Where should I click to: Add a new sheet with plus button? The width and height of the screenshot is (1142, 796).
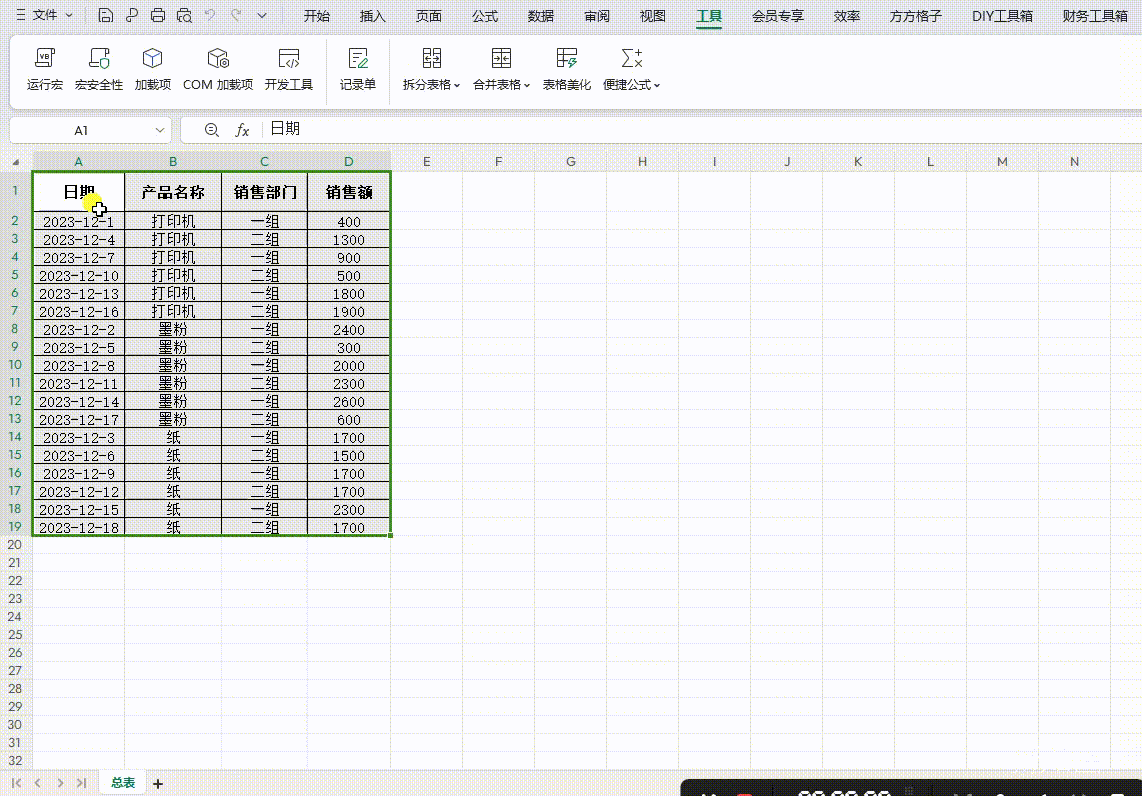[x=158, y=784]
